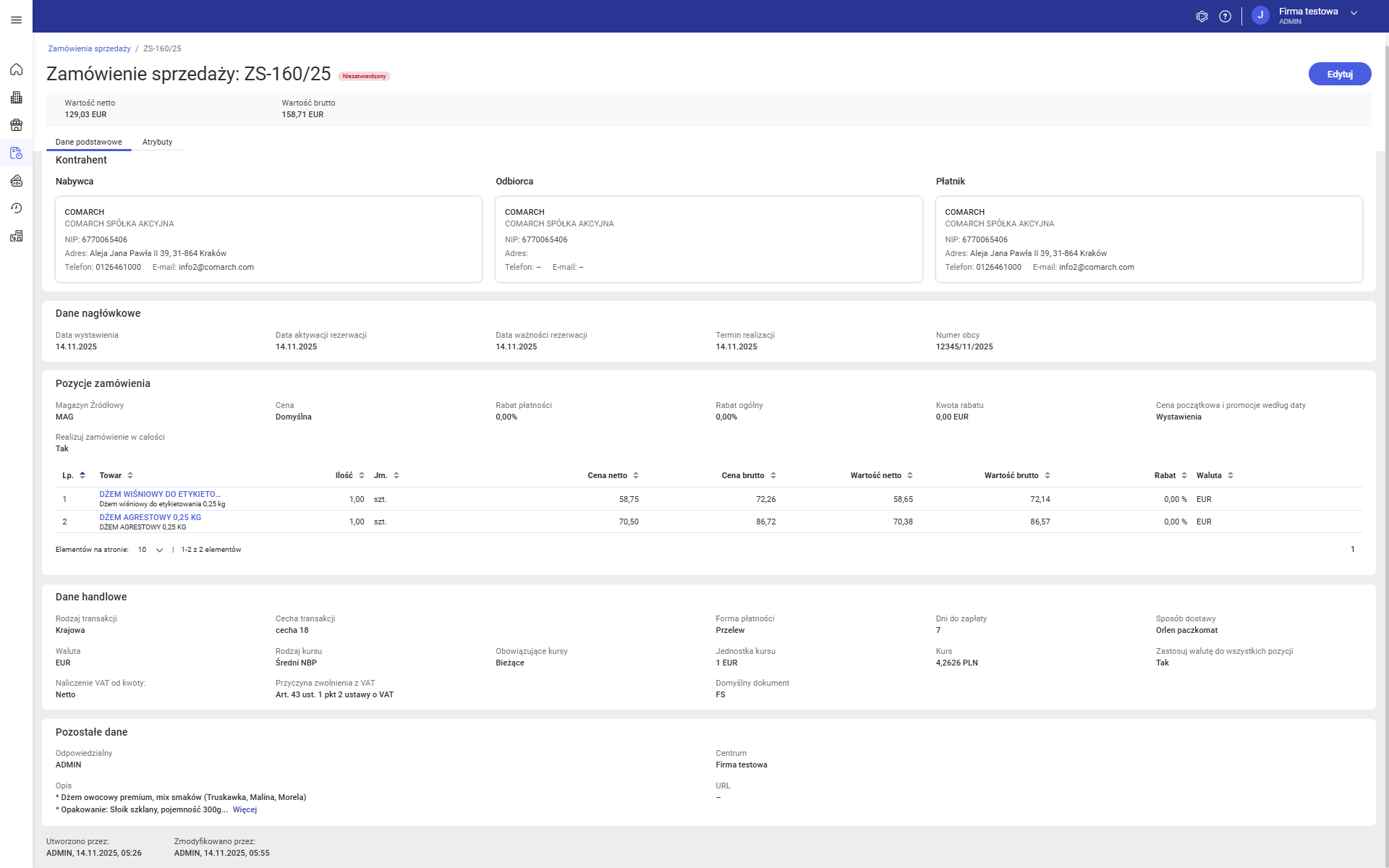Screen dimensions: 1389x868
Task: Open the office building sidebar icon
Action: [16, 98]
